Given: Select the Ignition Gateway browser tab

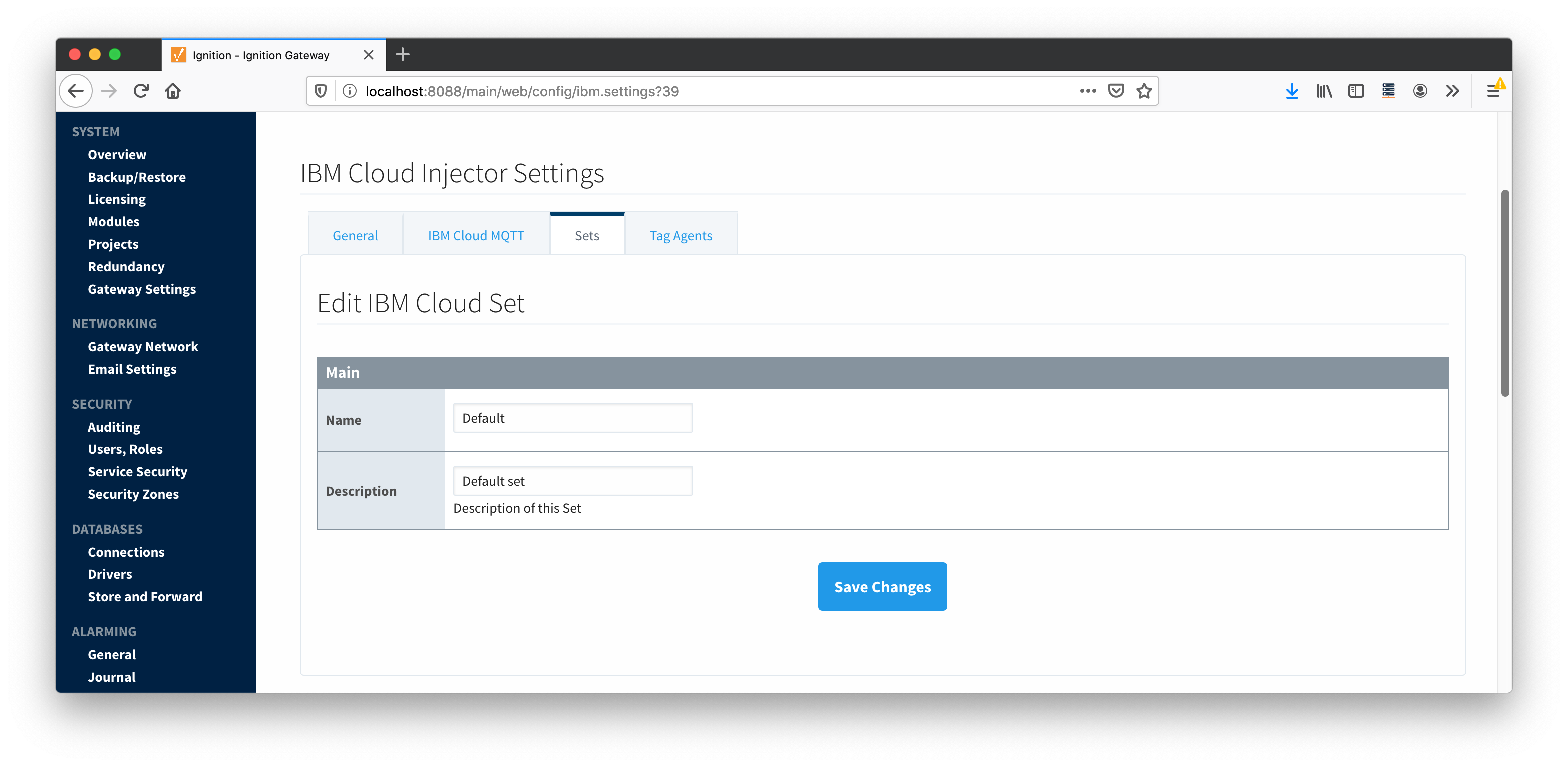Looking at the screenshot, I should click(273, 55).
